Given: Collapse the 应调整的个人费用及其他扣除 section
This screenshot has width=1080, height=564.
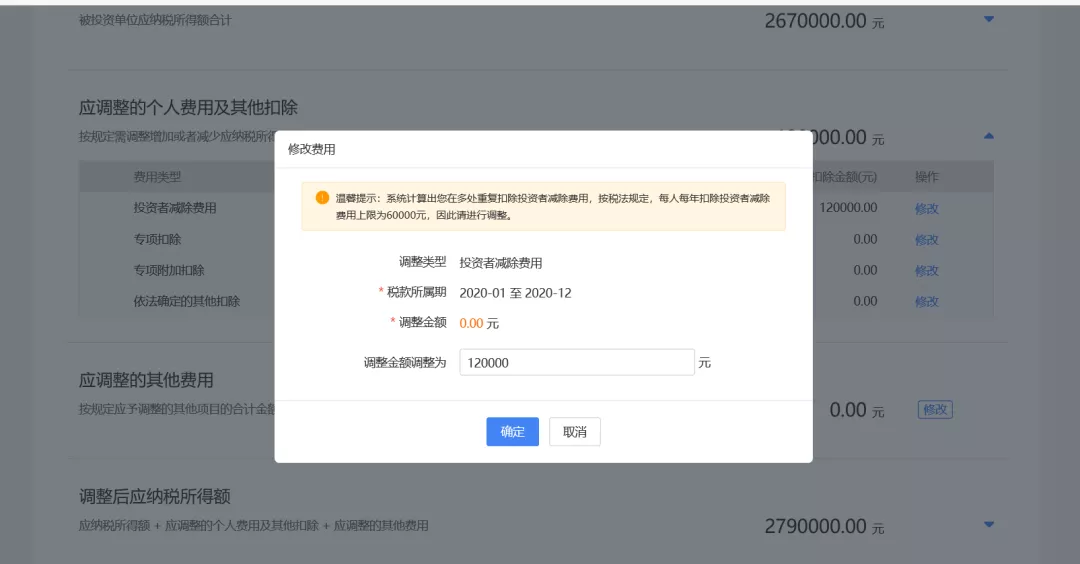Looking at the screenshot, I should coord(988,135).
